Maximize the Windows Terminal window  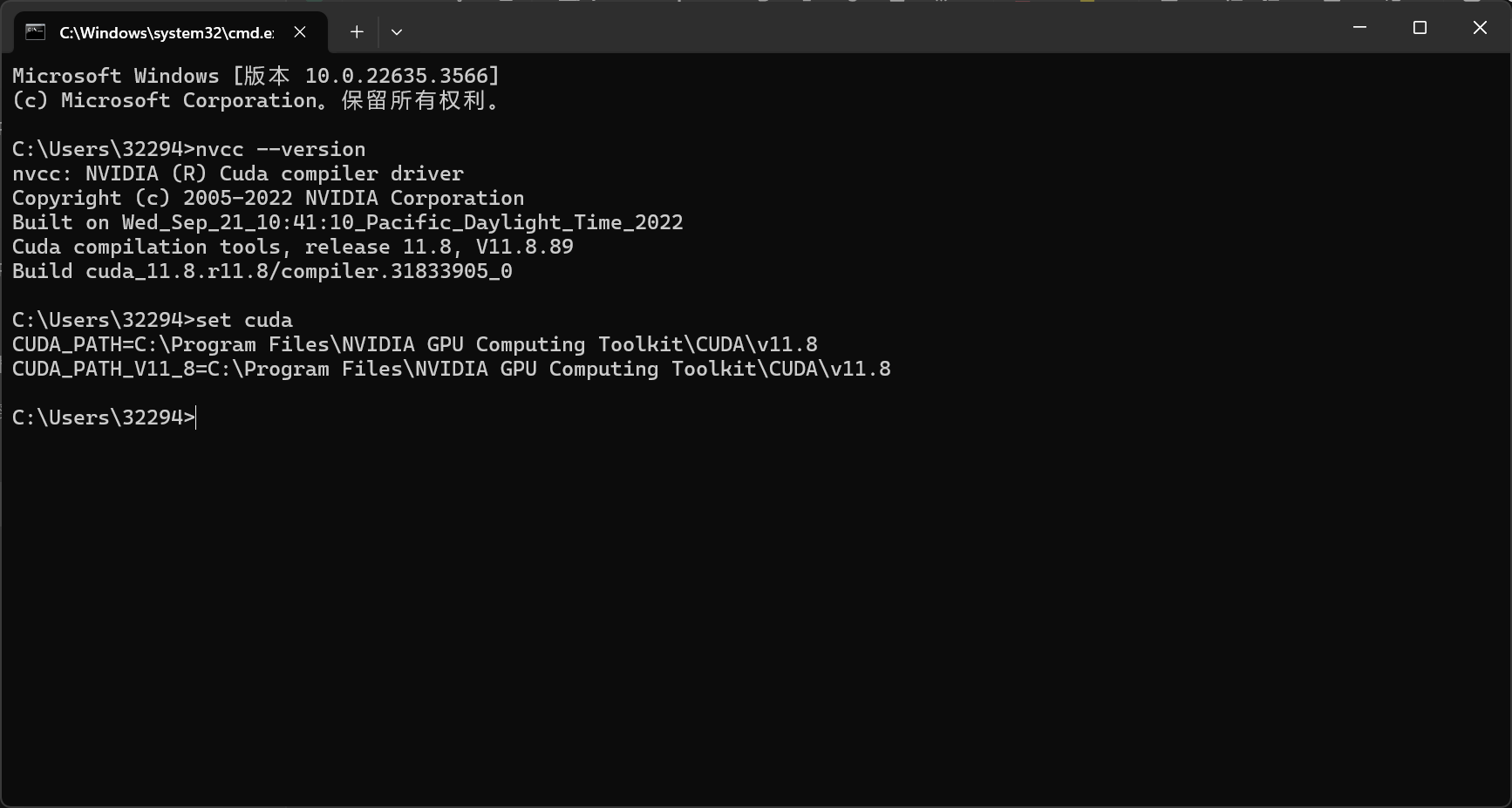click(x=1420, y=27)
